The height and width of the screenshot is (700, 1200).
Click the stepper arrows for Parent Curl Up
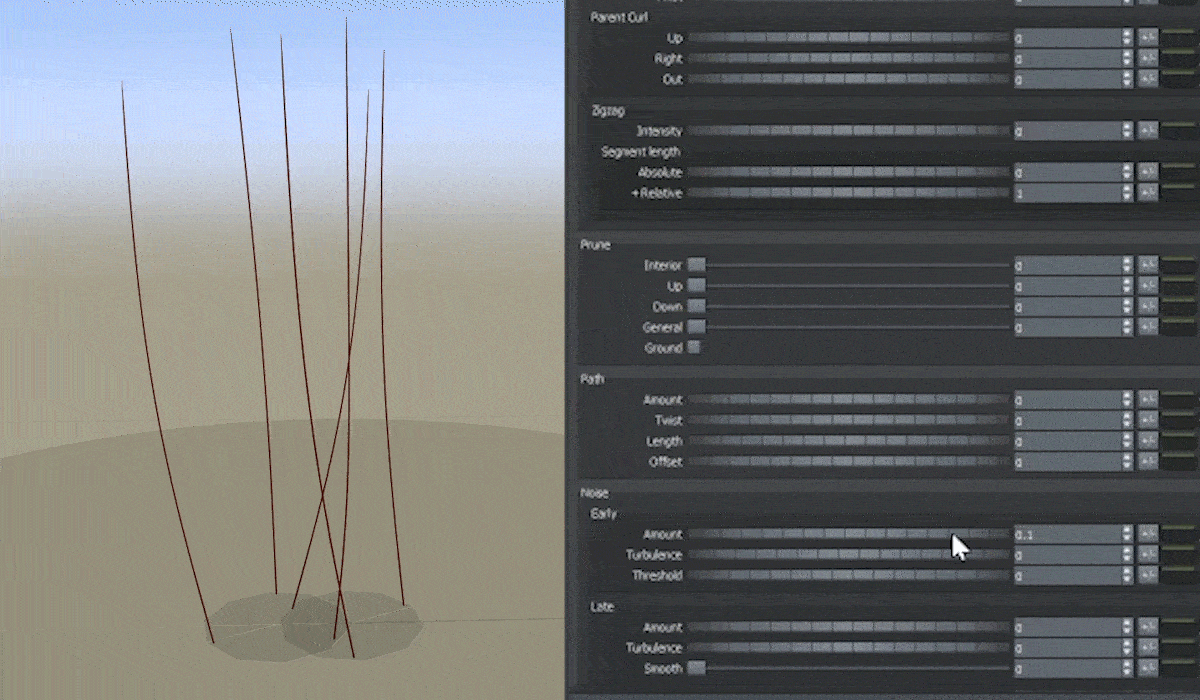coord(1127,37)
